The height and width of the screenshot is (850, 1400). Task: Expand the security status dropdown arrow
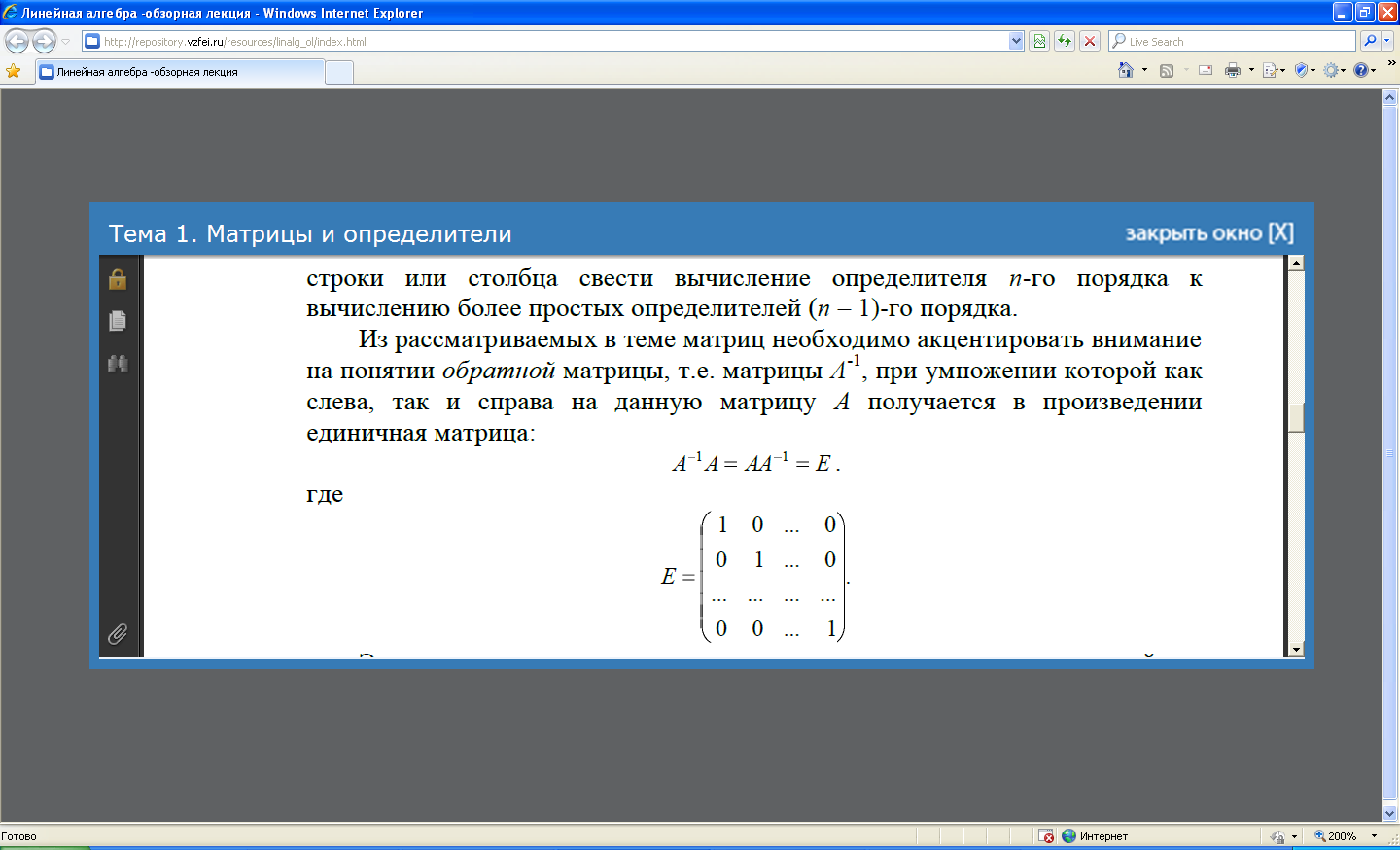pyautogui.click(x=1294, y=836)
